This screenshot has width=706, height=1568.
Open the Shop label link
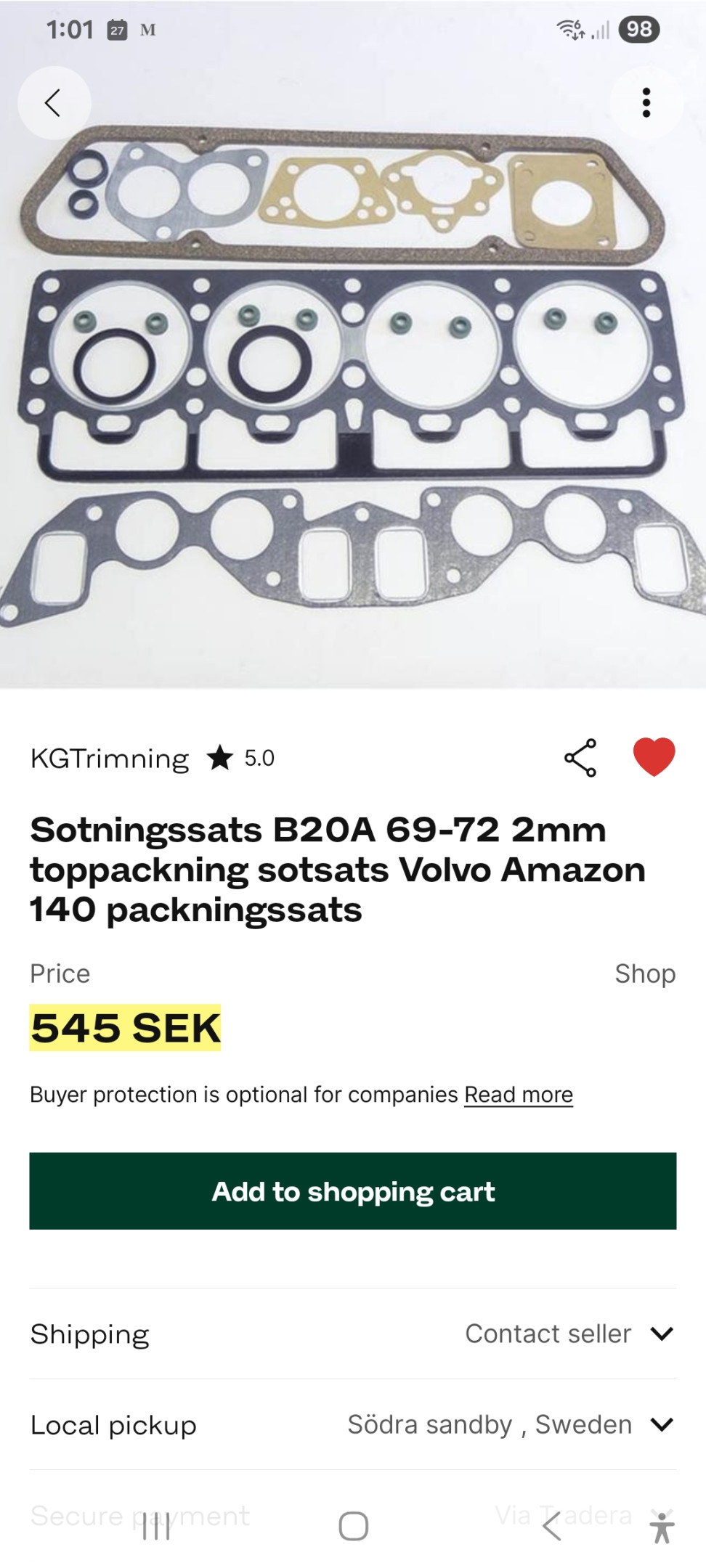pyautogui.click(x=645, y=973)
